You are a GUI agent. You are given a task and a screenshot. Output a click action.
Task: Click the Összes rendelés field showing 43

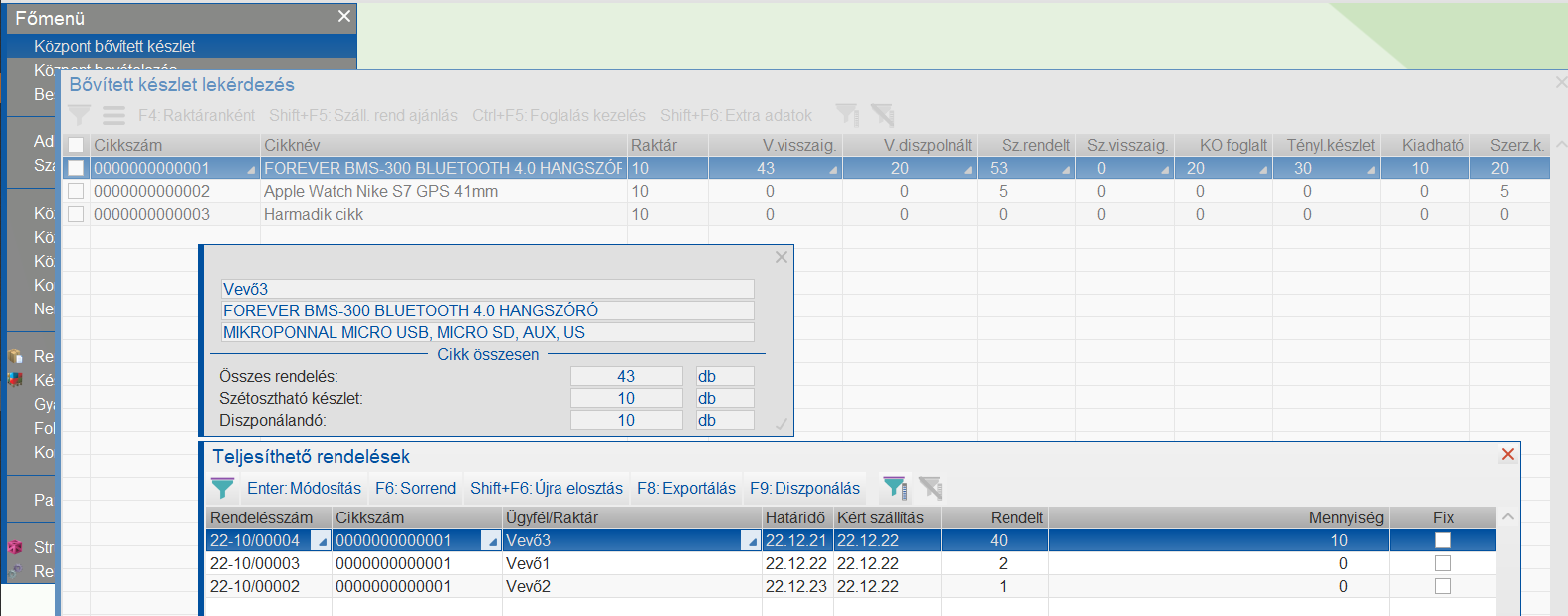click(x=626, y=376)
